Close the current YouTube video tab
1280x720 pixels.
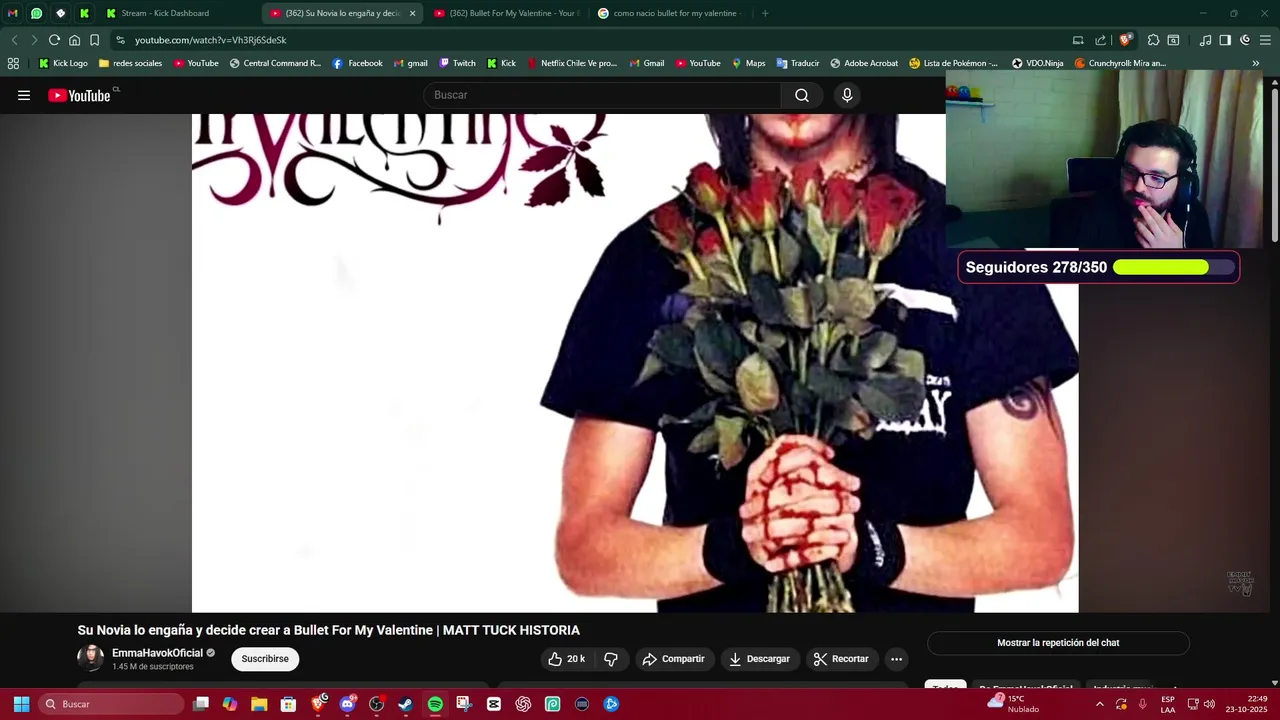[x=412, y=13]
